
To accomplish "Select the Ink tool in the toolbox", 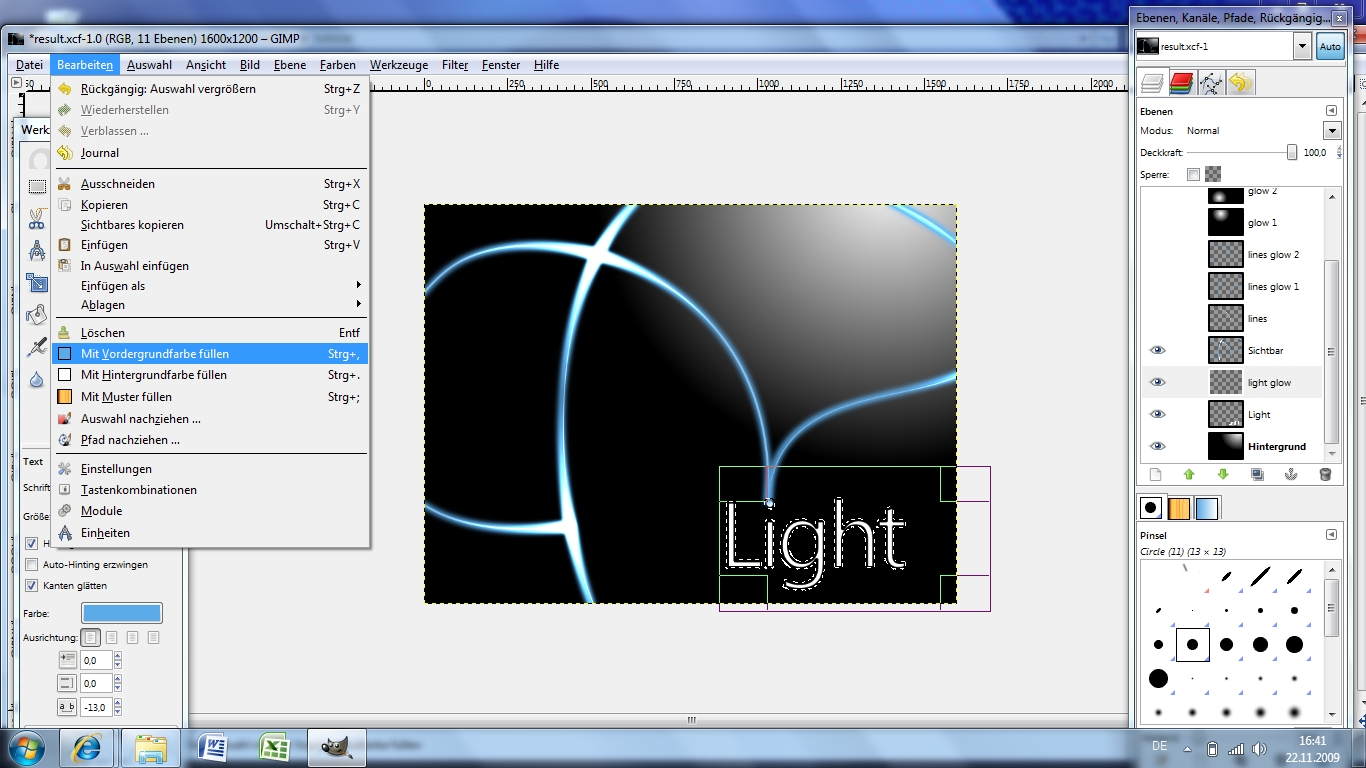I will 37,347.
